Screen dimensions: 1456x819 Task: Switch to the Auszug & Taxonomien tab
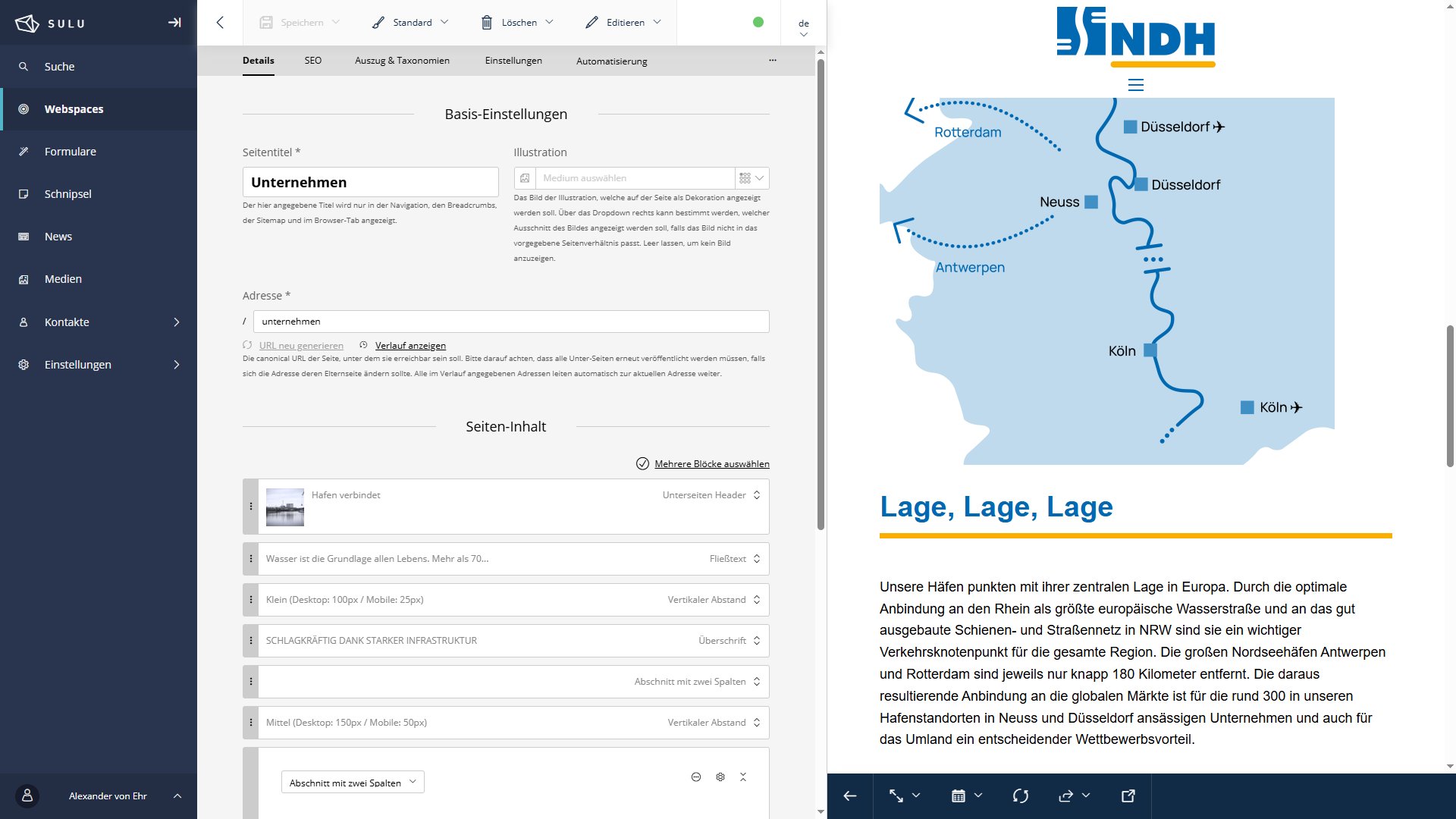(402, 61)
